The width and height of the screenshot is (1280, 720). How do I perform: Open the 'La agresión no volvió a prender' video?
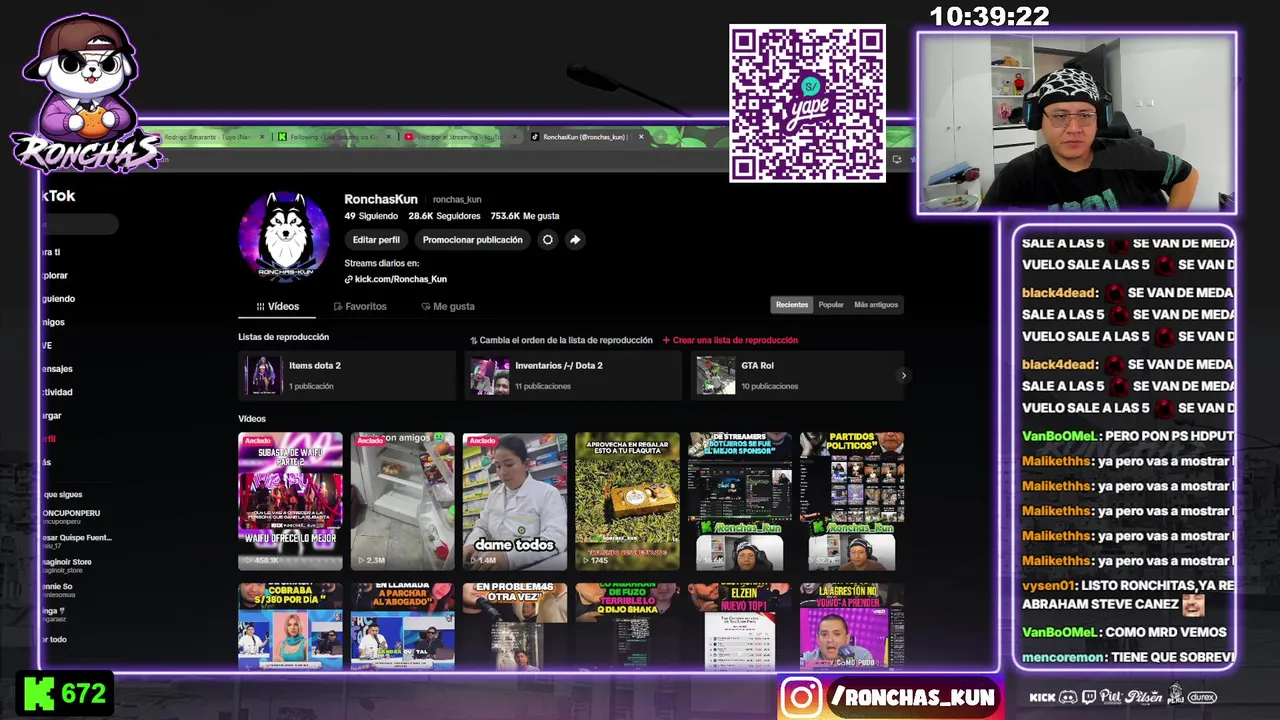coord(852,626)
